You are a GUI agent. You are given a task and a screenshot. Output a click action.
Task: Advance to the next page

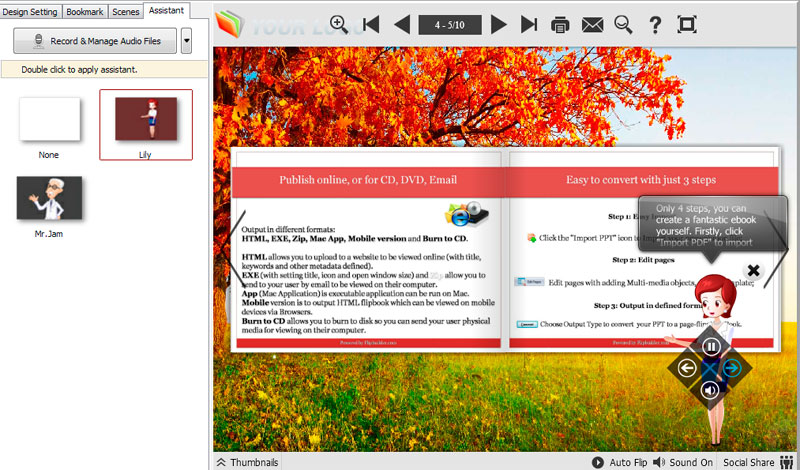tap(499, 24)
